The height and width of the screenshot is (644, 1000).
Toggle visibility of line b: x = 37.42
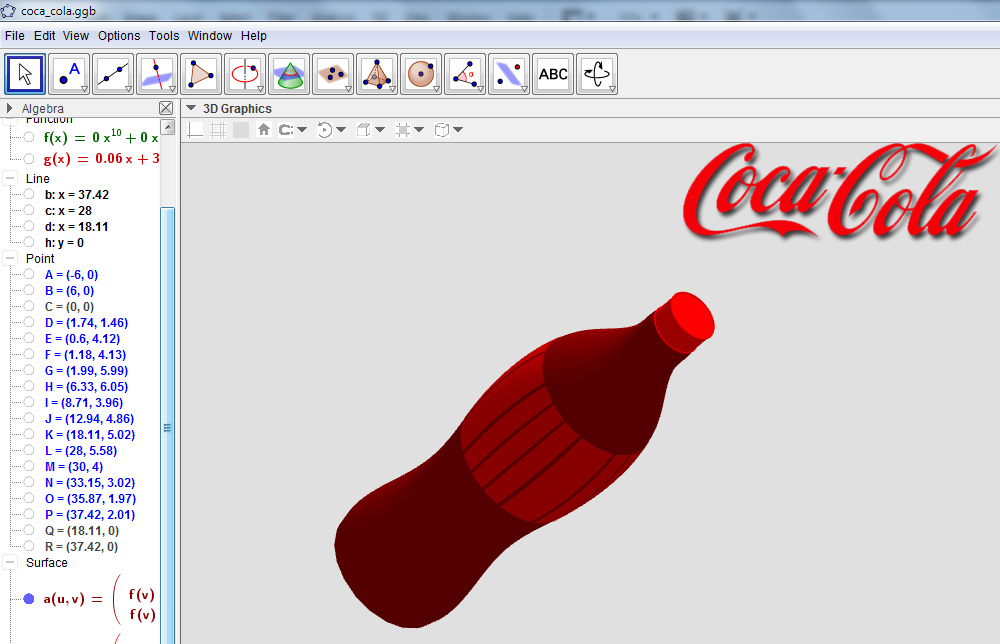pos(29,194)
